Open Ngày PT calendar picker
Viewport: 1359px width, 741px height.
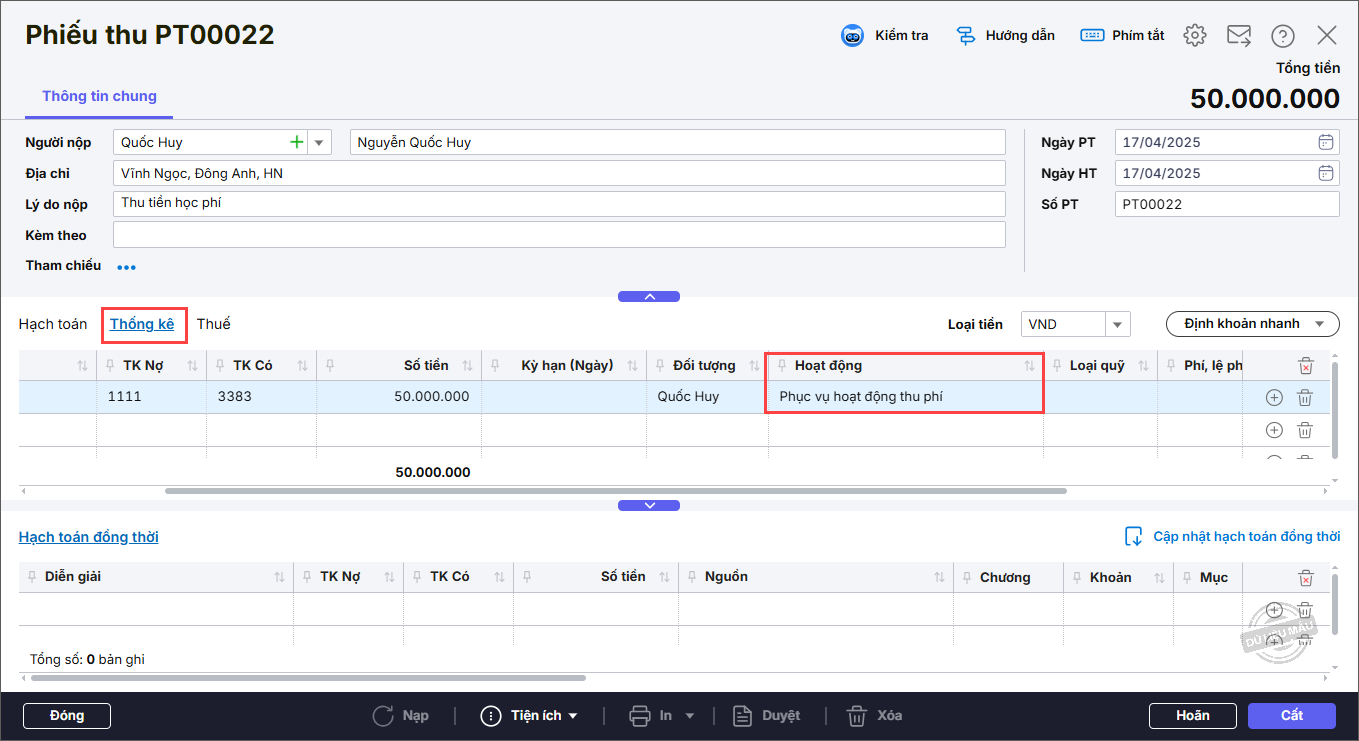click(1326, 142)
